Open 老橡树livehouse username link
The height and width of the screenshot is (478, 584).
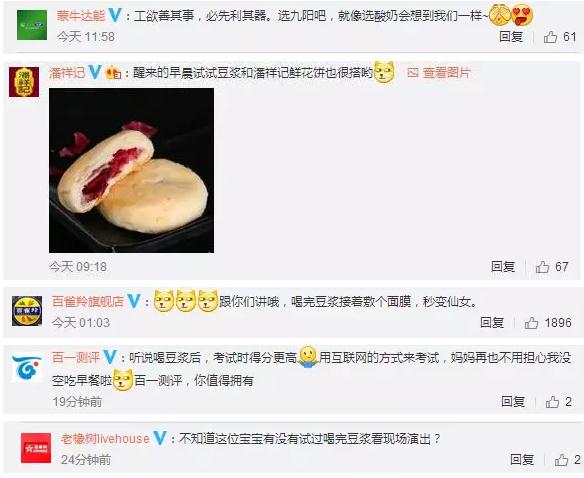tap(105, 439)
